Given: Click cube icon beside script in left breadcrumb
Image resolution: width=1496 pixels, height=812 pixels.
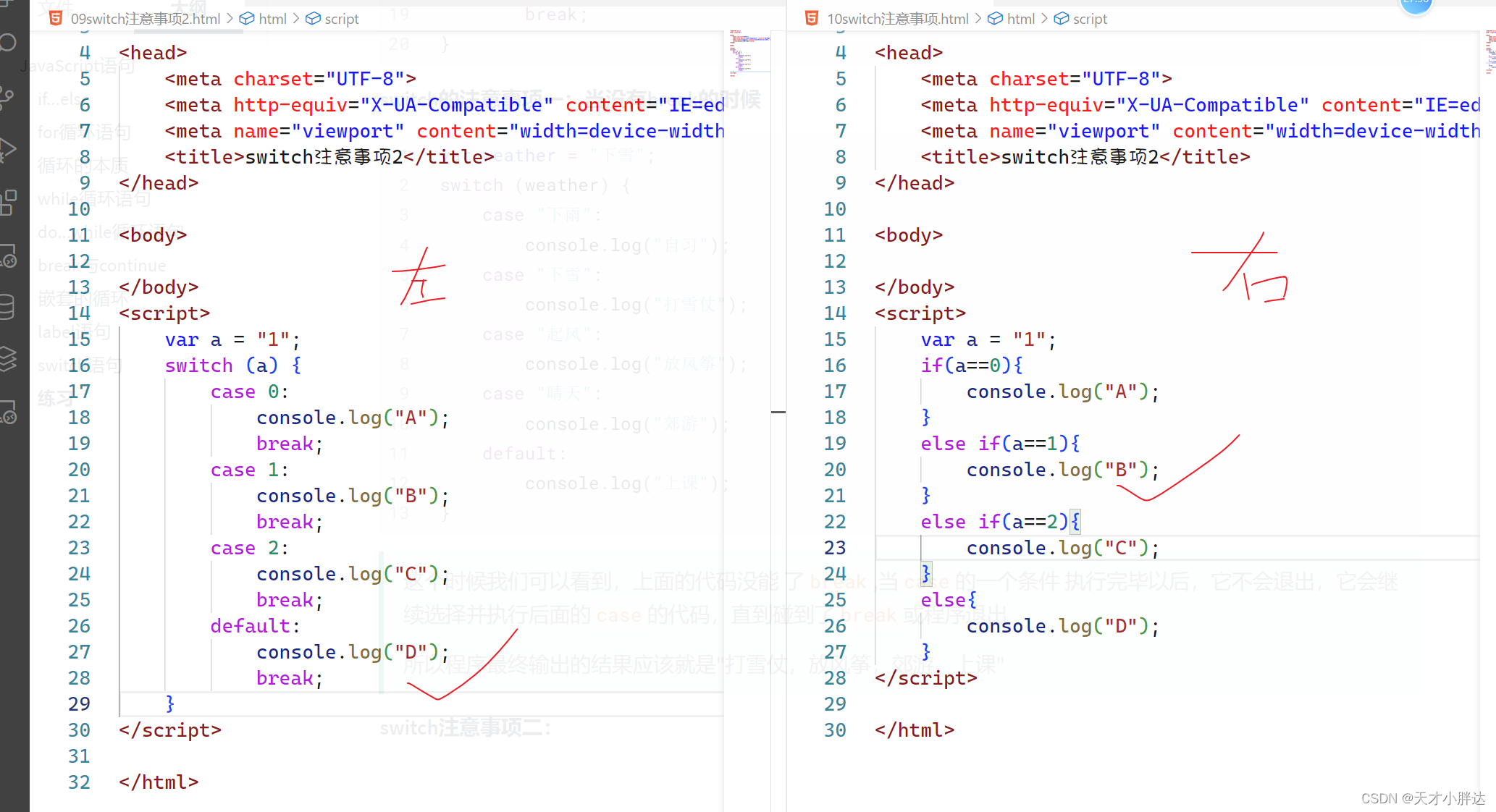Looking at the screenshot, I should [313, 19].
